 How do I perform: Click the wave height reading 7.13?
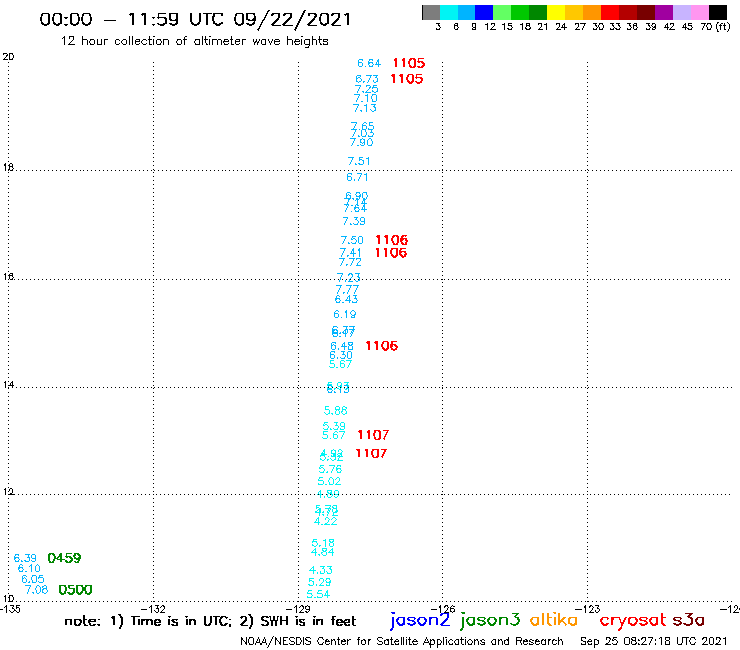pos(365,108)
